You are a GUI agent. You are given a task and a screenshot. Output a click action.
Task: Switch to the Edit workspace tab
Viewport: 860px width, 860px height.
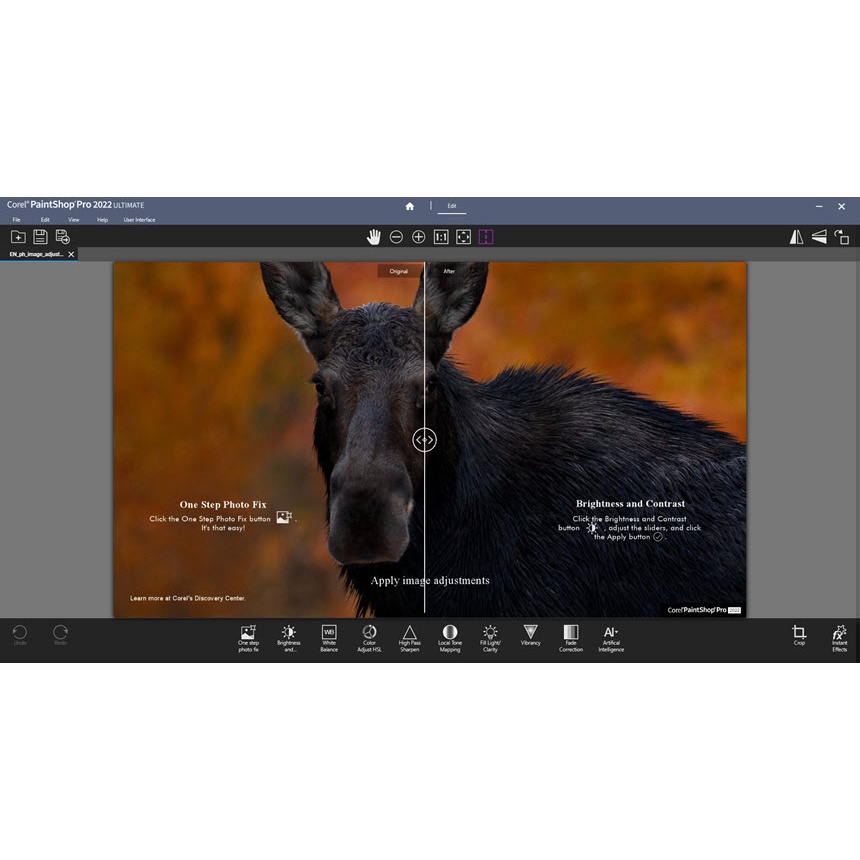452,206
